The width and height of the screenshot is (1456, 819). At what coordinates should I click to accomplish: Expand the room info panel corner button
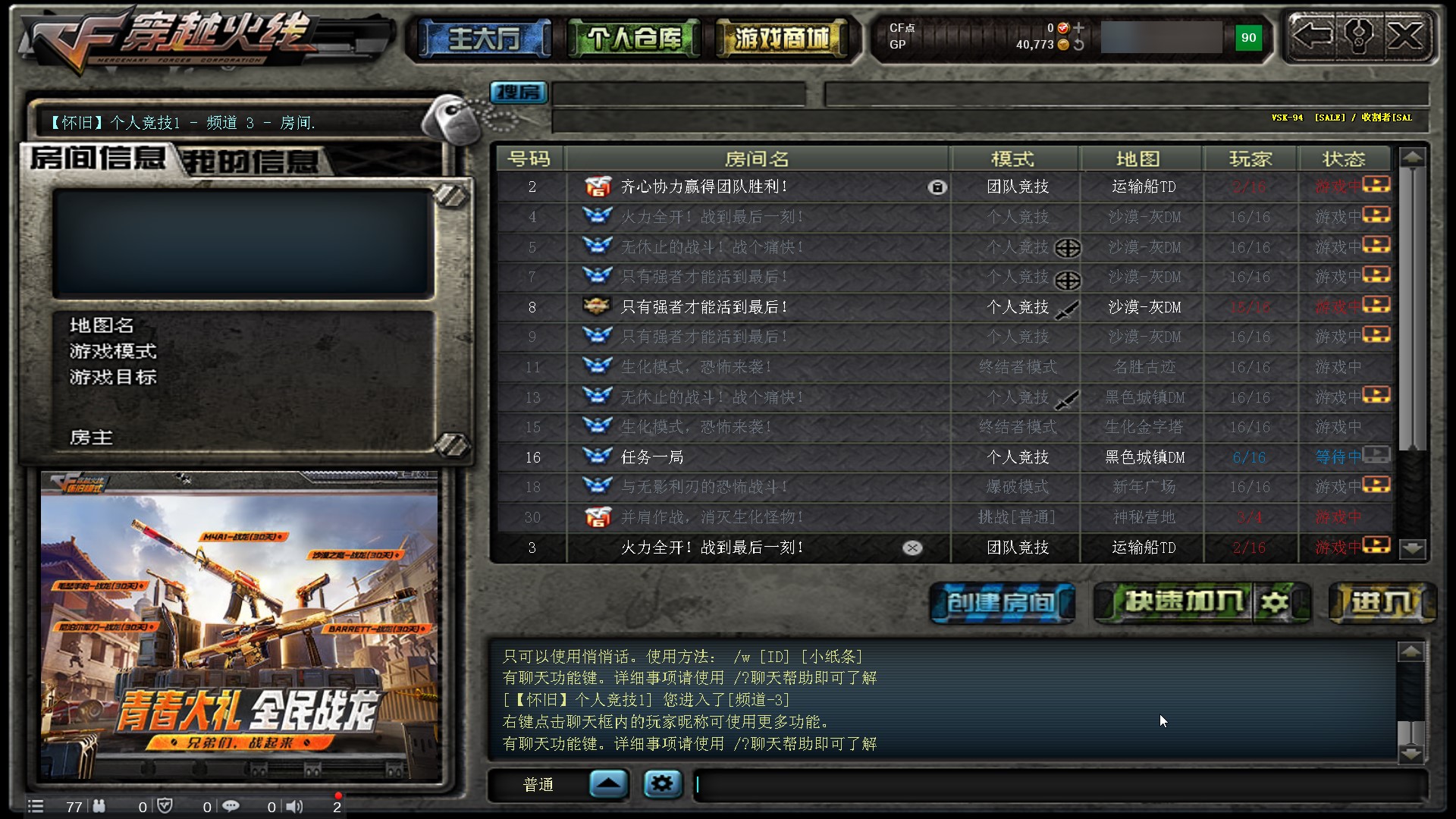451,196
